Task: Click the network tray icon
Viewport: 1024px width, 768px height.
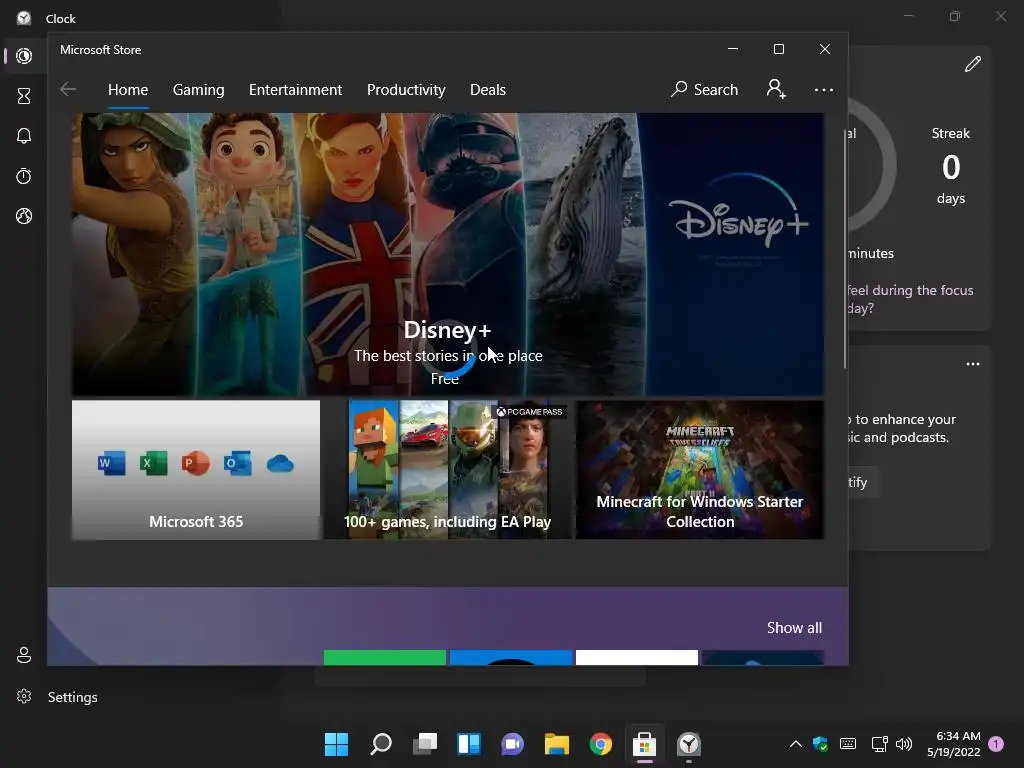Action: (x=879, y=744)
